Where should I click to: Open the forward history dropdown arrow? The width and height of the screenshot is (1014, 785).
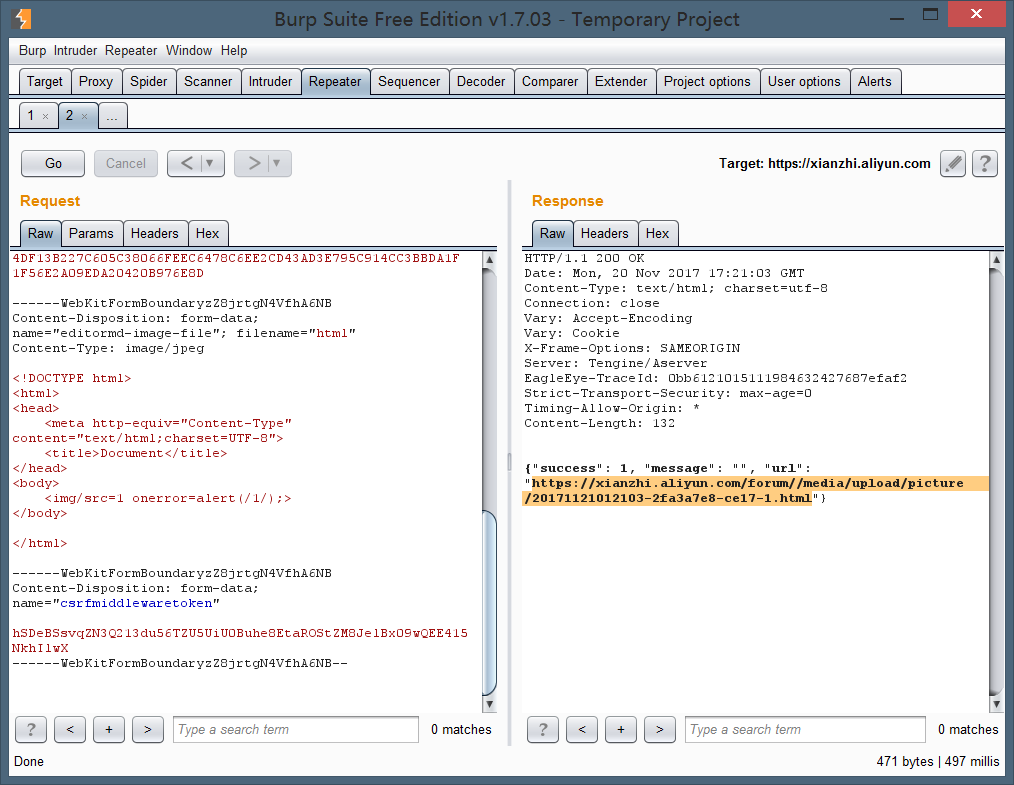[x=277, y=164]
